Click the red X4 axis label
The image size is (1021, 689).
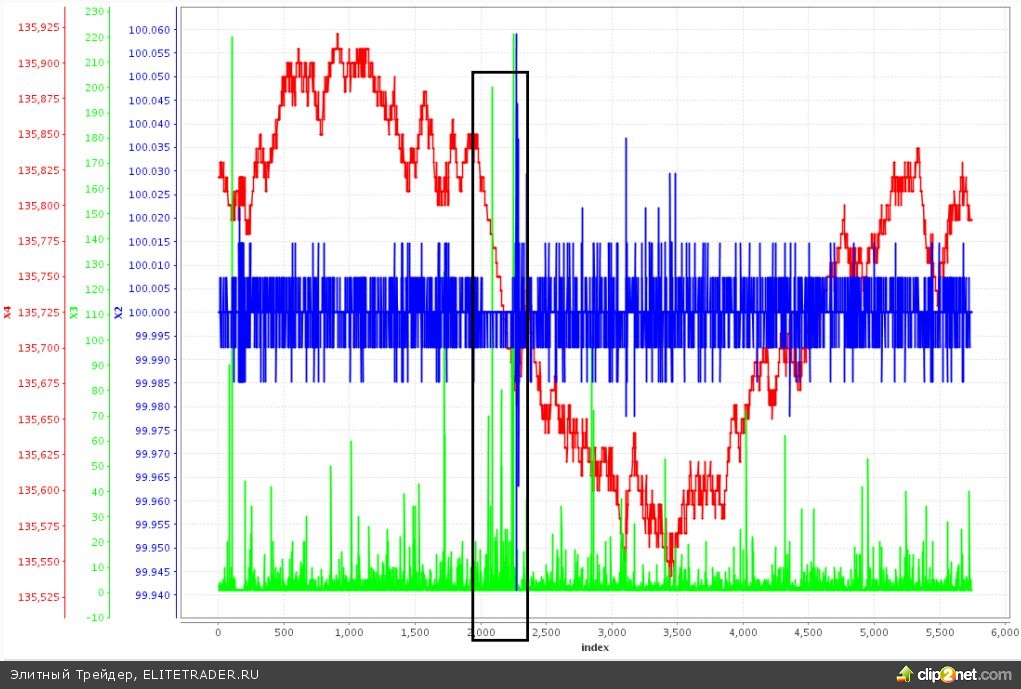(x=8, y=312)
